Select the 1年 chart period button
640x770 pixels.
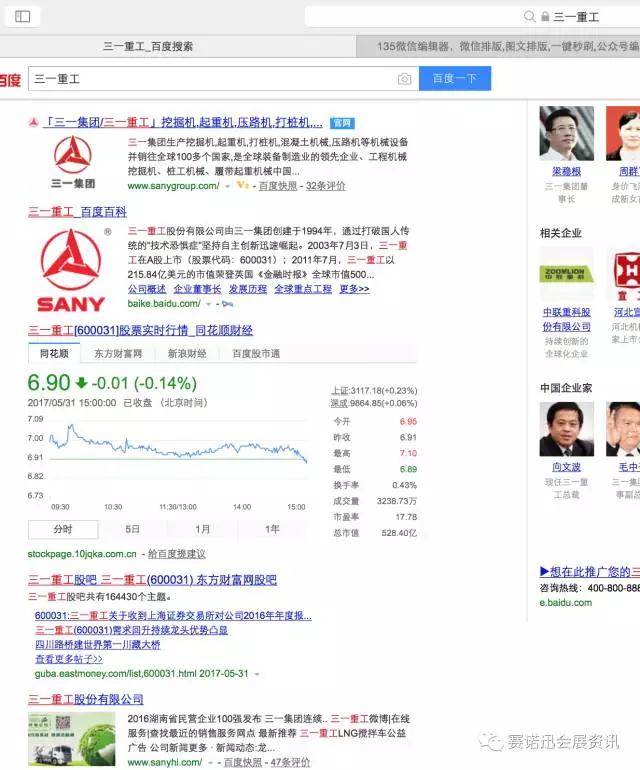(x=272, y=529)
